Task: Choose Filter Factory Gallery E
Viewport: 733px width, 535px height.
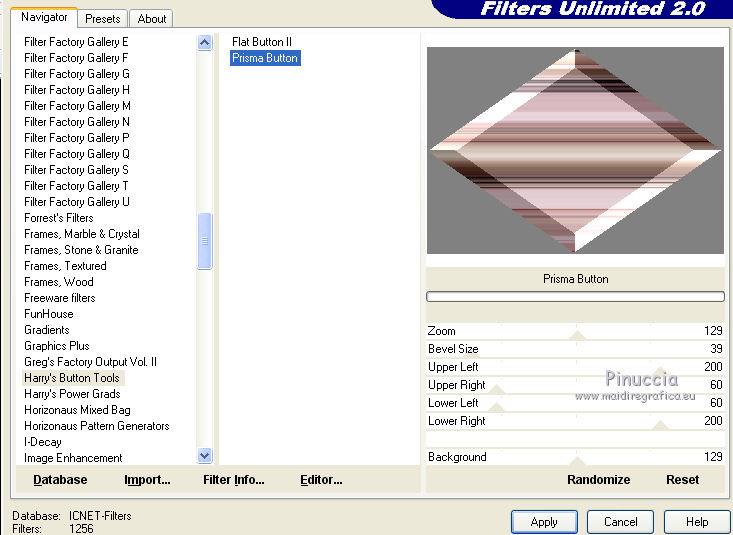Action: [x=76, y=42]
